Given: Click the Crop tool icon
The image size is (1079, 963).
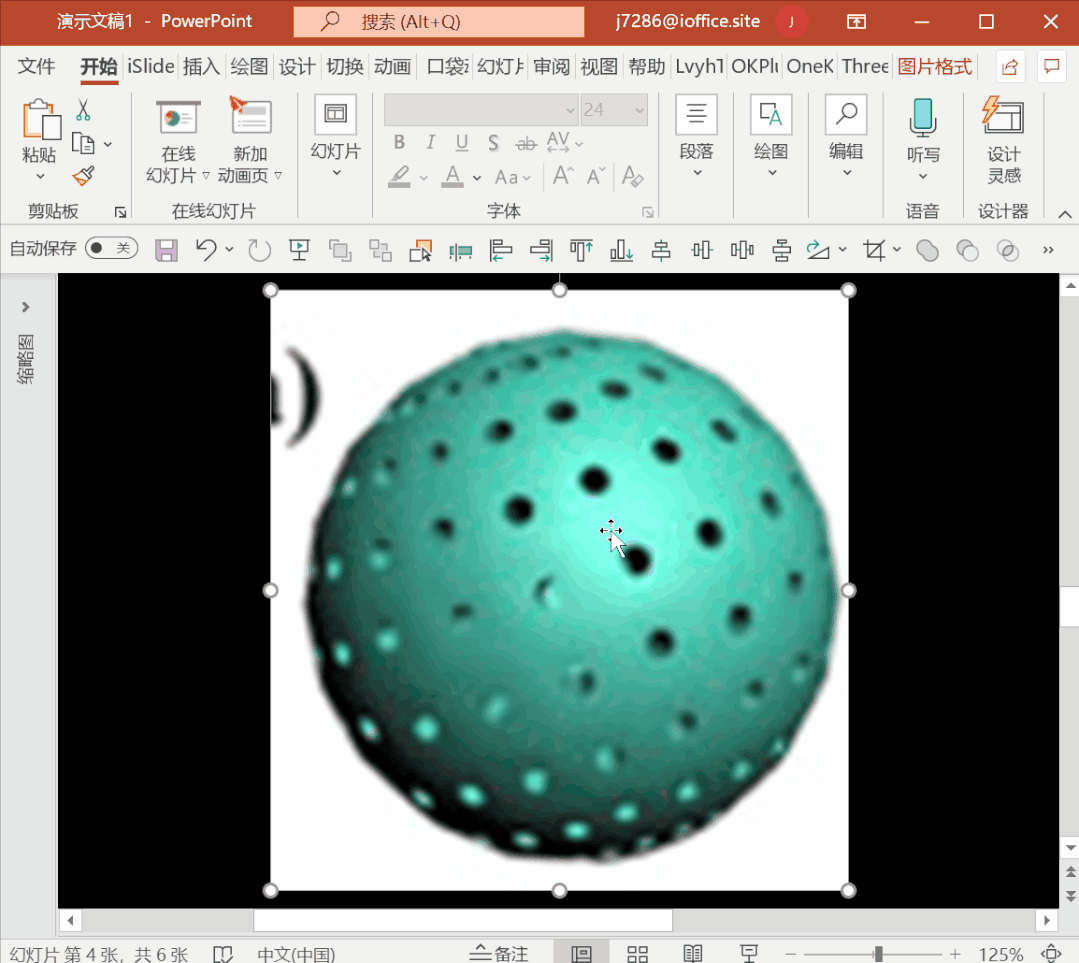Looking at the screenshot, I should coord(874,250).
